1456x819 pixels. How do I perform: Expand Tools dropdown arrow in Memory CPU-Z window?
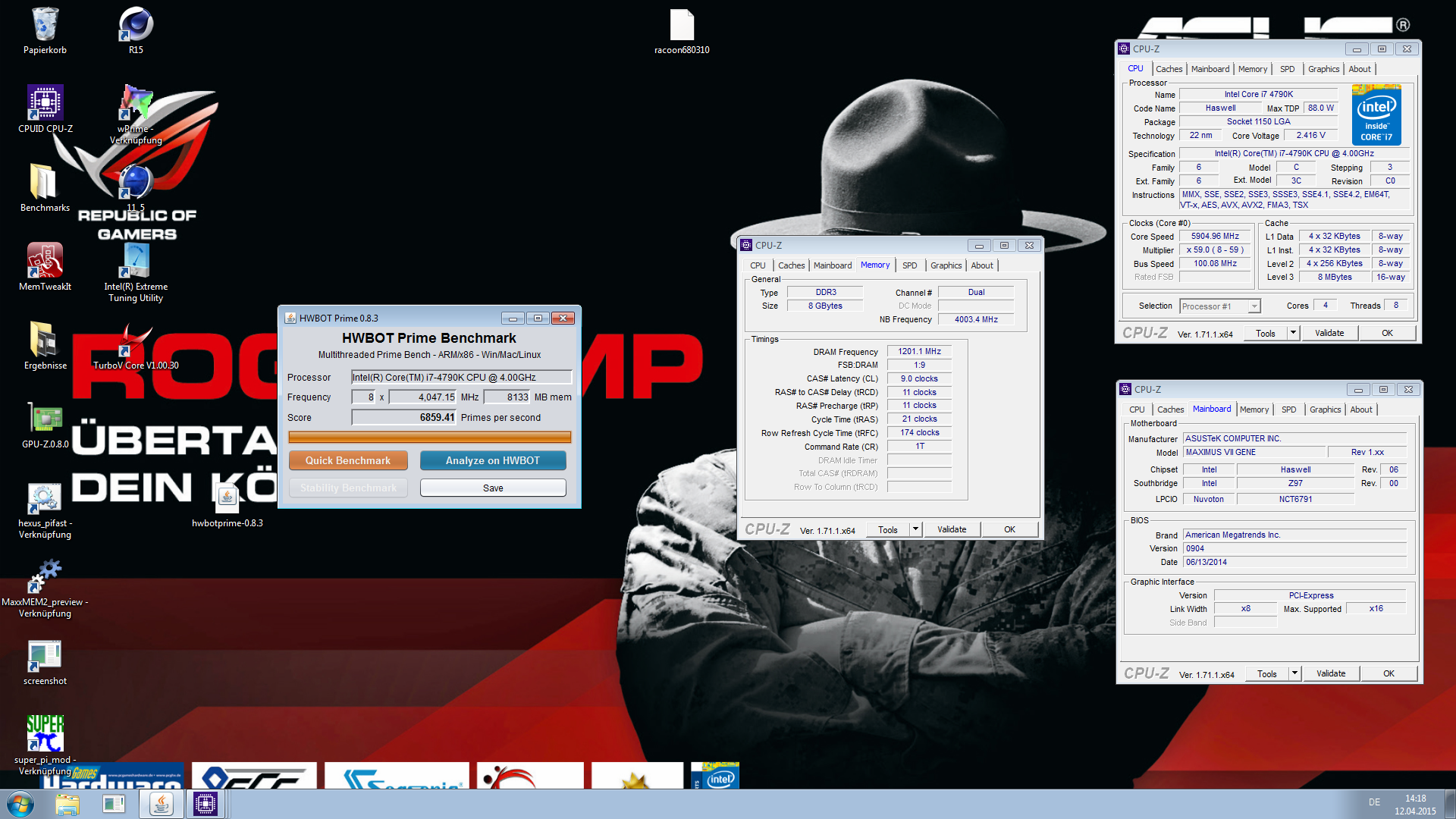coord(915,529)
